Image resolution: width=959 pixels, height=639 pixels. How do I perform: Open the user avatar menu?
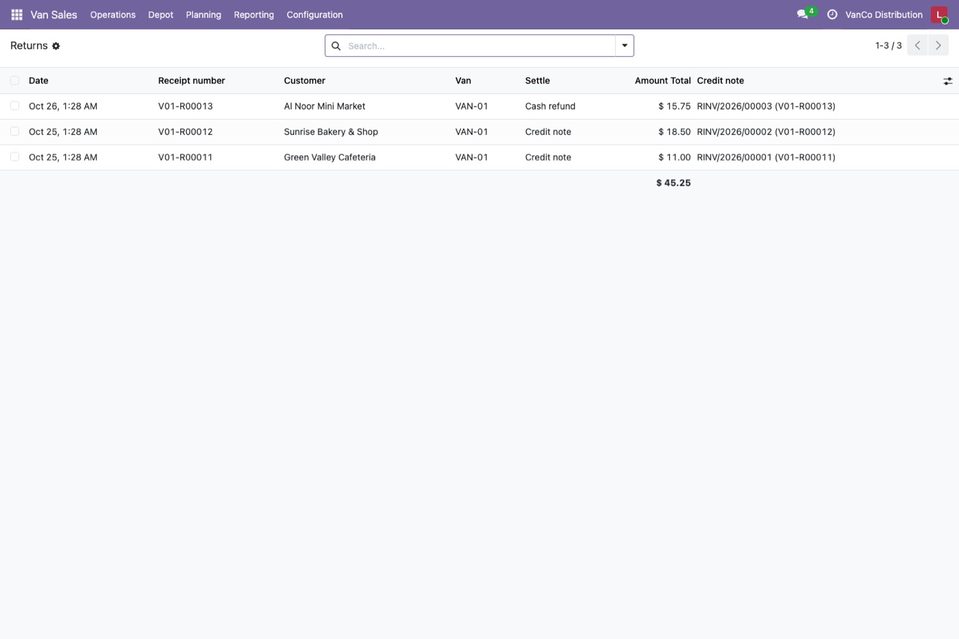click(x=939, y=15)
